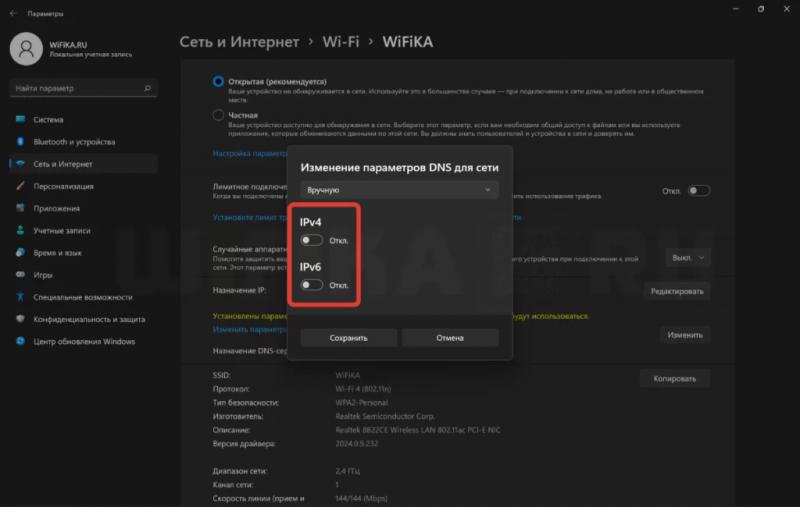Click the WPA2-Personal security type value
800x507 pixels.
(x=361, y=402)
